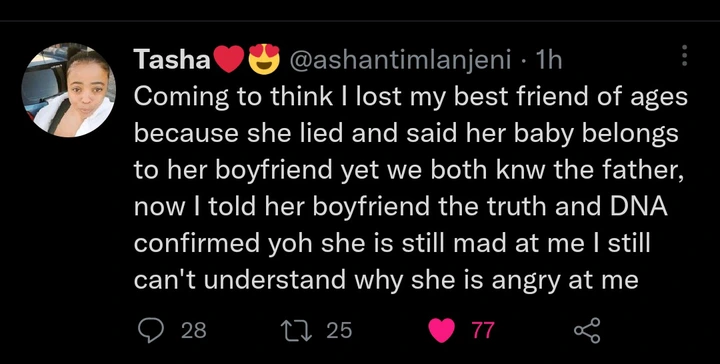Open Tasha display name profile link
720x364 pixels.
(172, 60)
